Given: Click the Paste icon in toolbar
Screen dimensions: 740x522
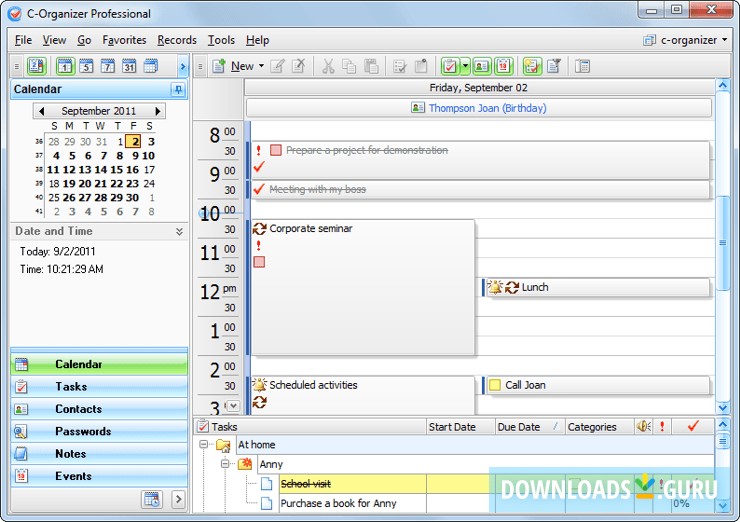Looking at the screenshot, I should 371,67.
